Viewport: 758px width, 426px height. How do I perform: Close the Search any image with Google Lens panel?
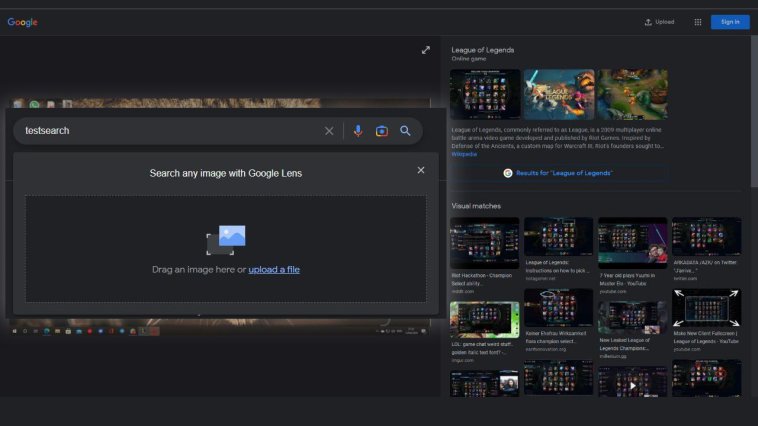coord(421,170)
